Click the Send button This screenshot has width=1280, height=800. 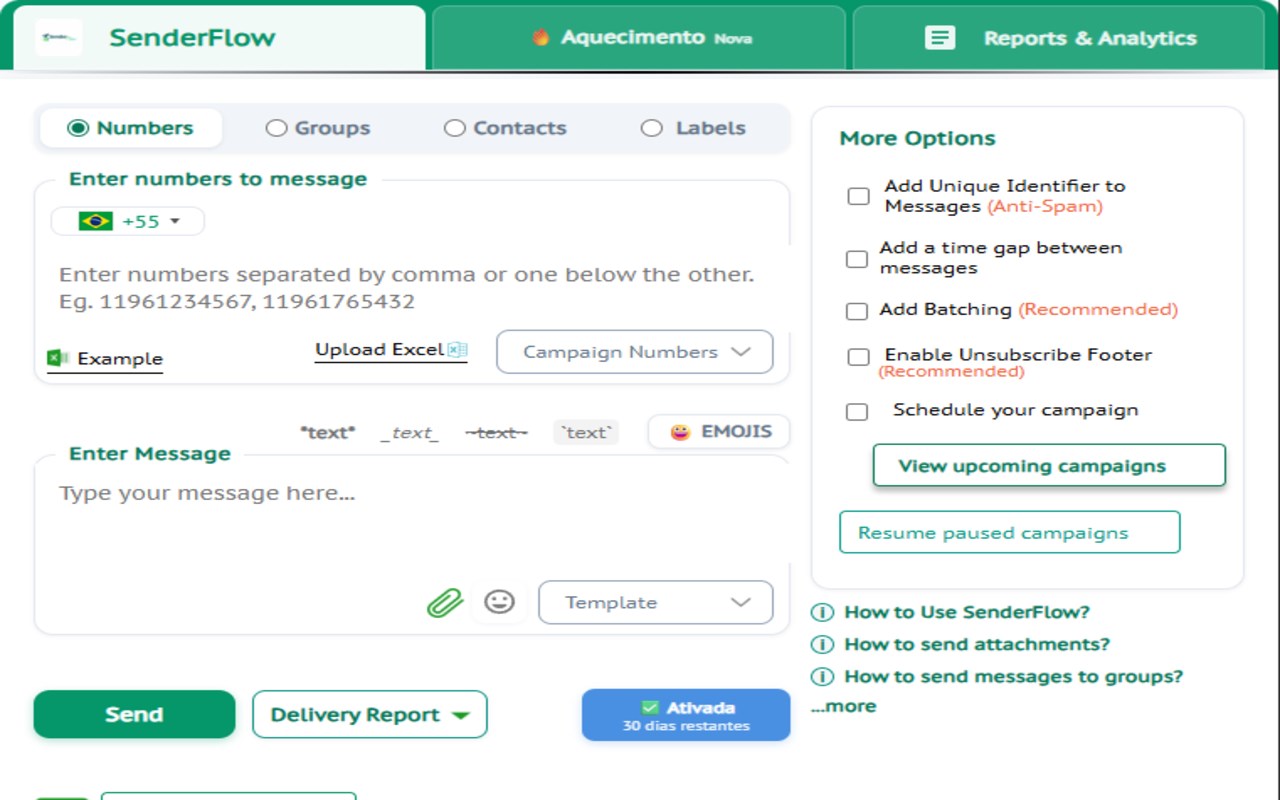coord(135,715)
